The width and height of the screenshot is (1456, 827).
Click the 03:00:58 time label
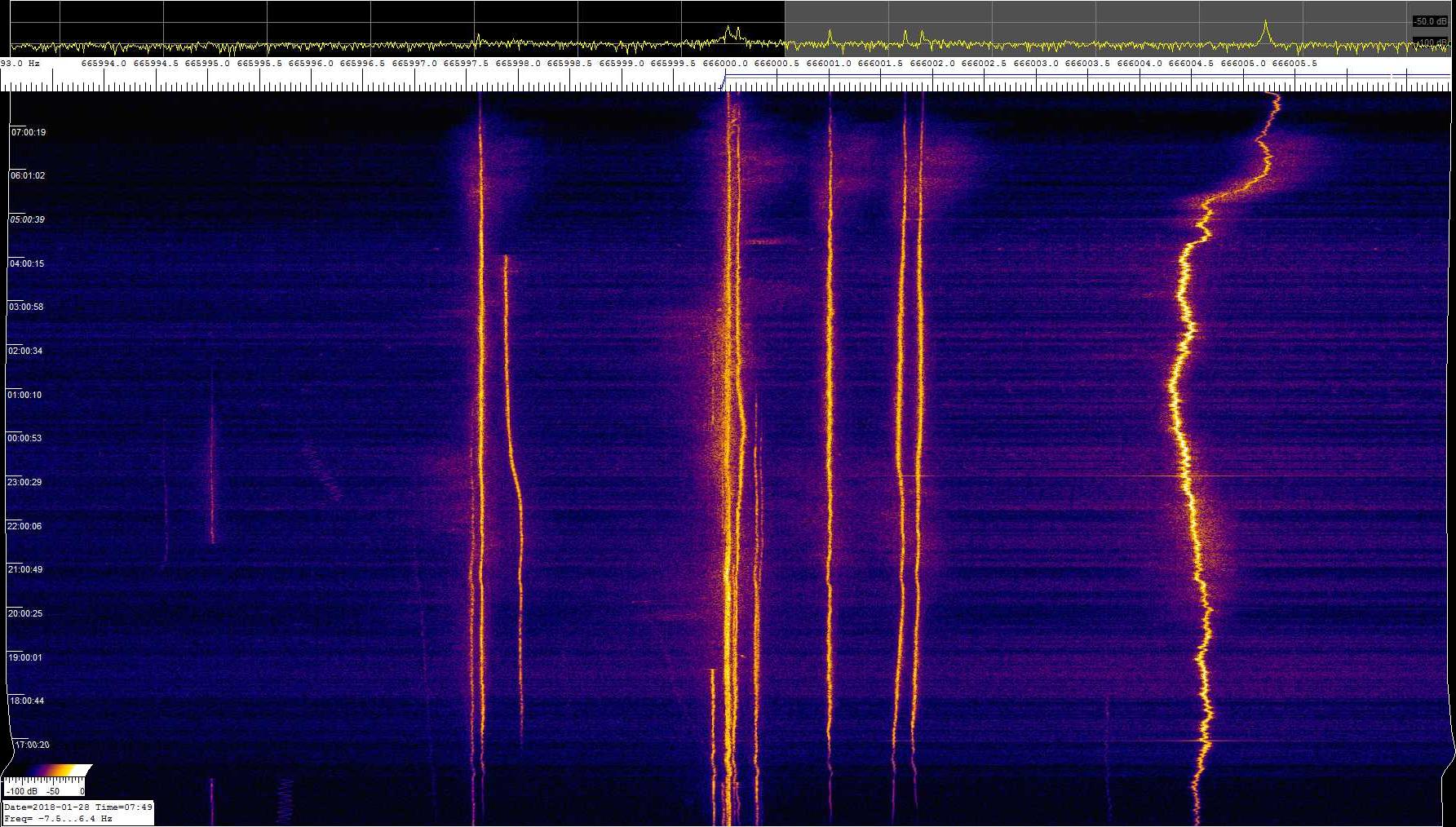click(26, 307)
